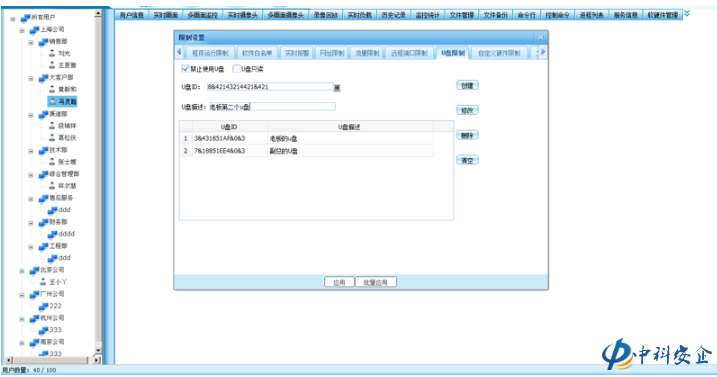The image size is (717, 377).
Task: Click the group icon of 工程部
Action: click(x=43, y=246)
